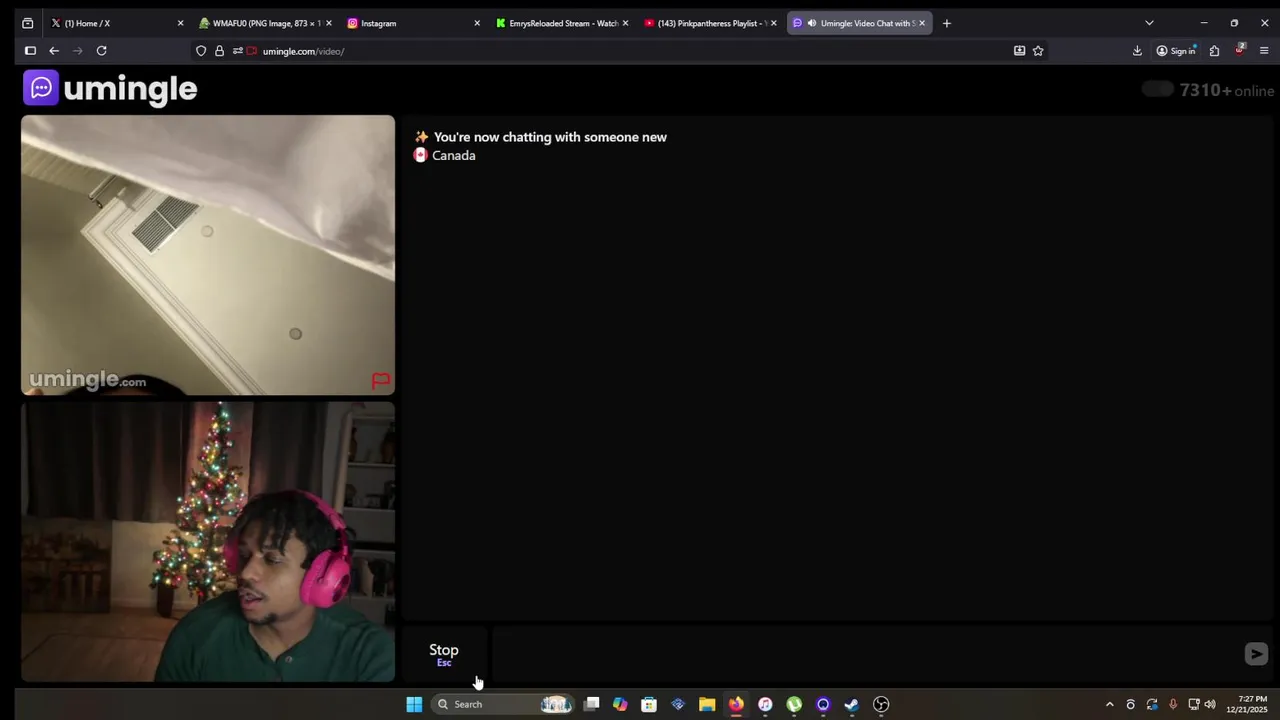Toggle reader view icon in address bar
Image resolution: width=1280 pixels, height=720 pixels.
click(1019, 51)
